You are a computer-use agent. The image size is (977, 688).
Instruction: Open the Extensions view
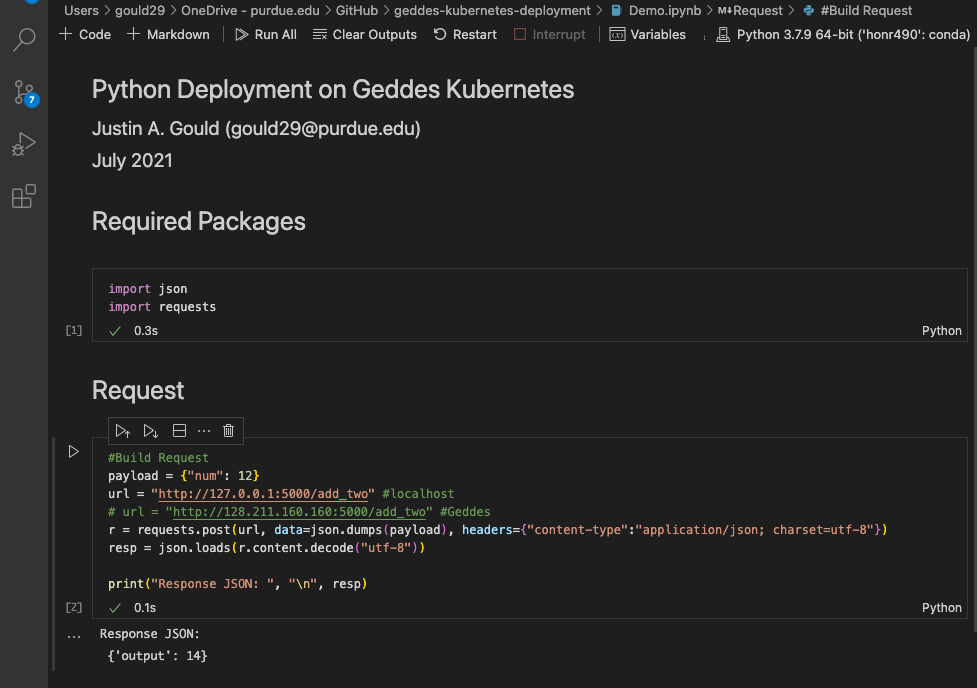pyautogui.click(x=24, y=196)
